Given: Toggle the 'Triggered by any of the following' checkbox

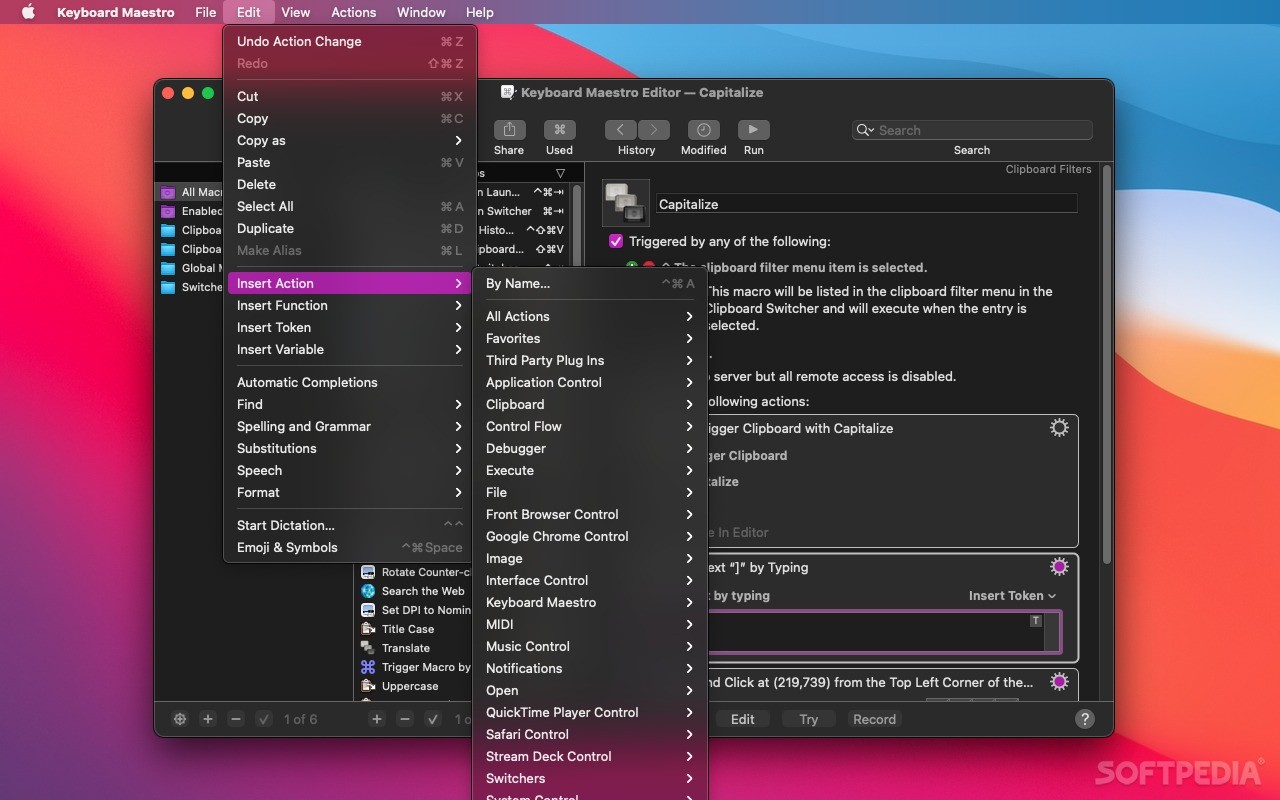Looking at the screenshot, I should [616, 241].
